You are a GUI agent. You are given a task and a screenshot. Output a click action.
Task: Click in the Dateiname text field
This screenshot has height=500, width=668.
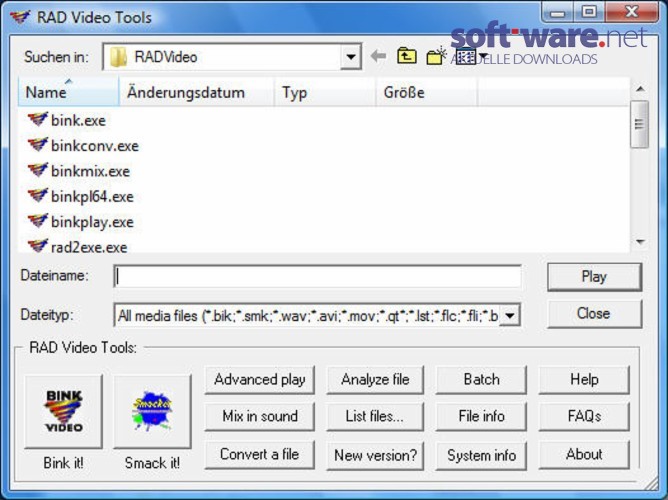click(317, 277)
